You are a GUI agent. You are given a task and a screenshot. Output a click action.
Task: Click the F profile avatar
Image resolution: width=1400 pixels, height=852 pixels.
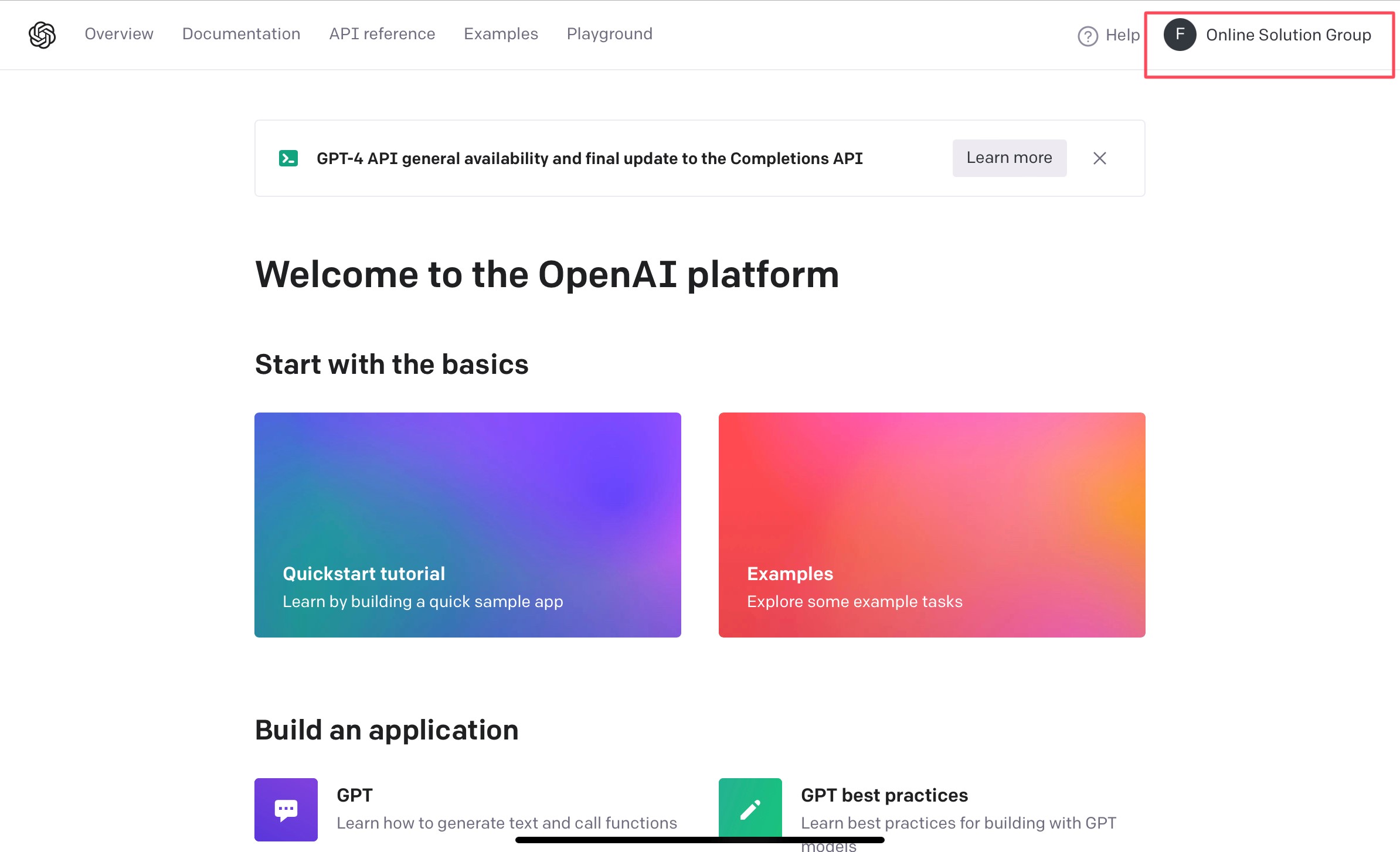coord(1180,35)
